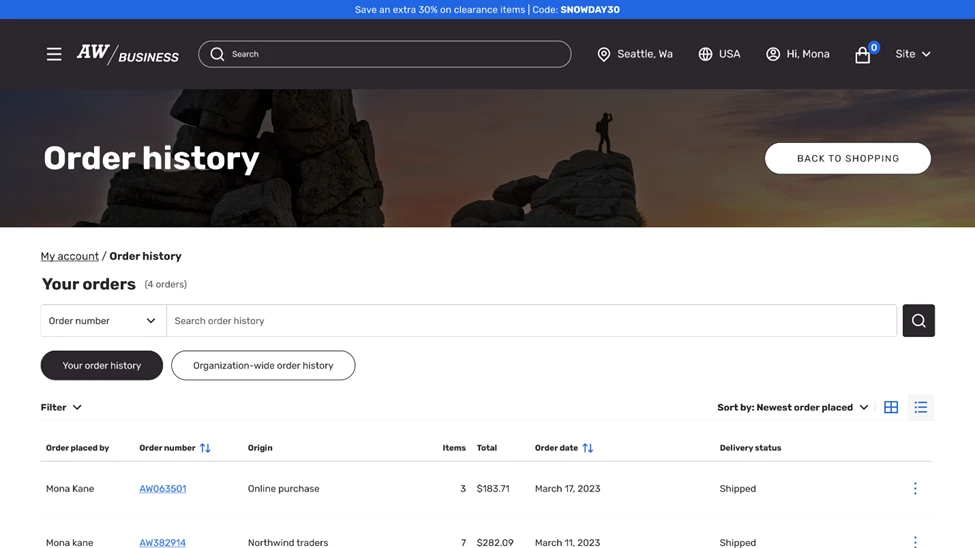Click inside the Search order history field
The height and width of the screenshot is (548, 975).
click(530, 321)
